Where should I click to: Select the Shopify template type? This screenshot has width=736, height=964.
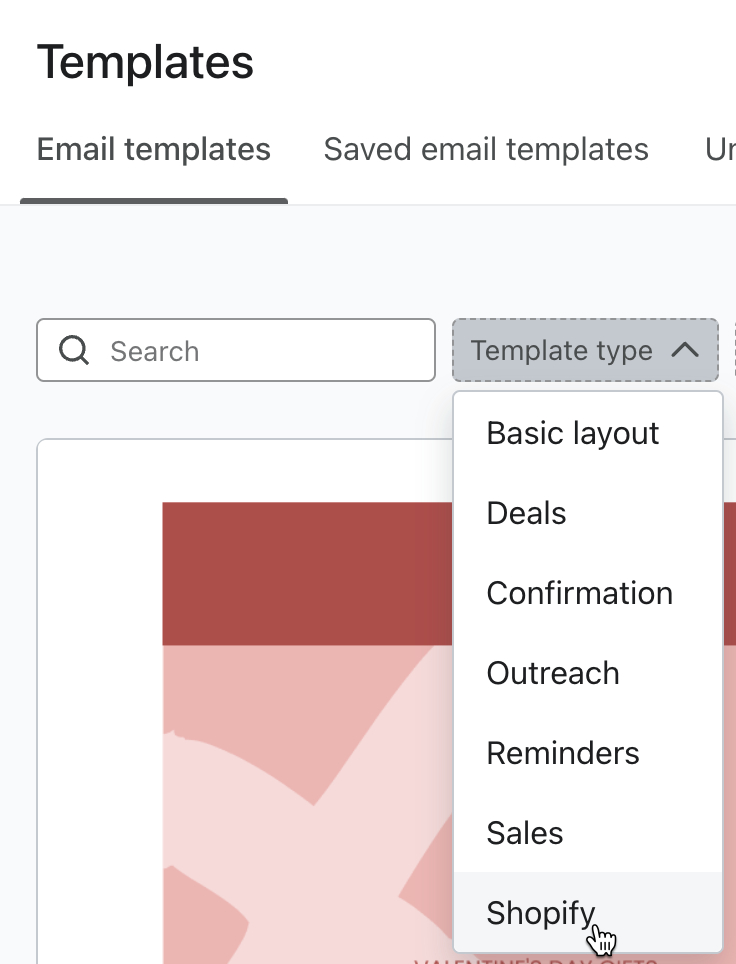pos(541,913)
